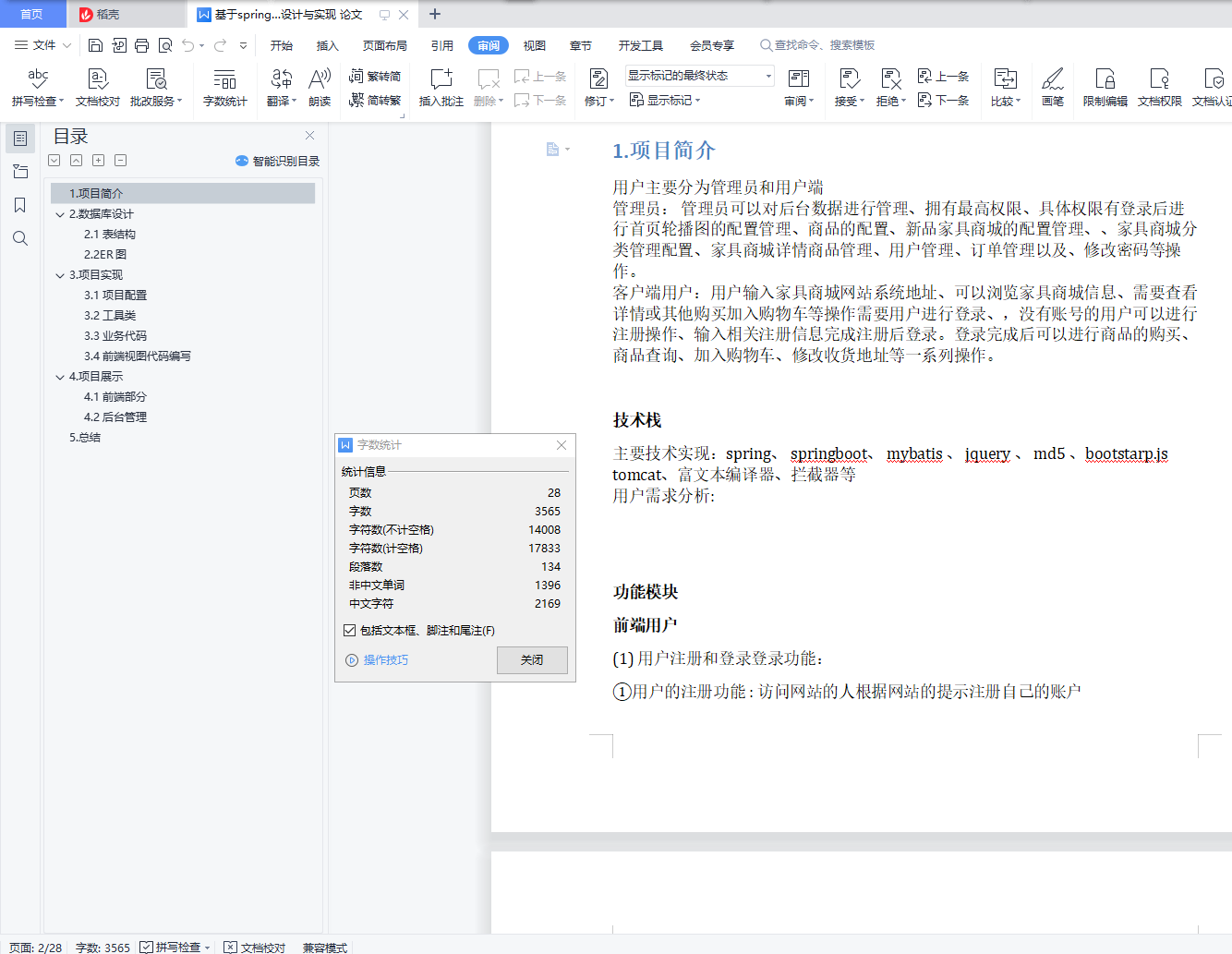This screenshot has width=1232, height=954.
Task: Click the minus icon in 目录 panel toolbar
Action: [121, 161]
